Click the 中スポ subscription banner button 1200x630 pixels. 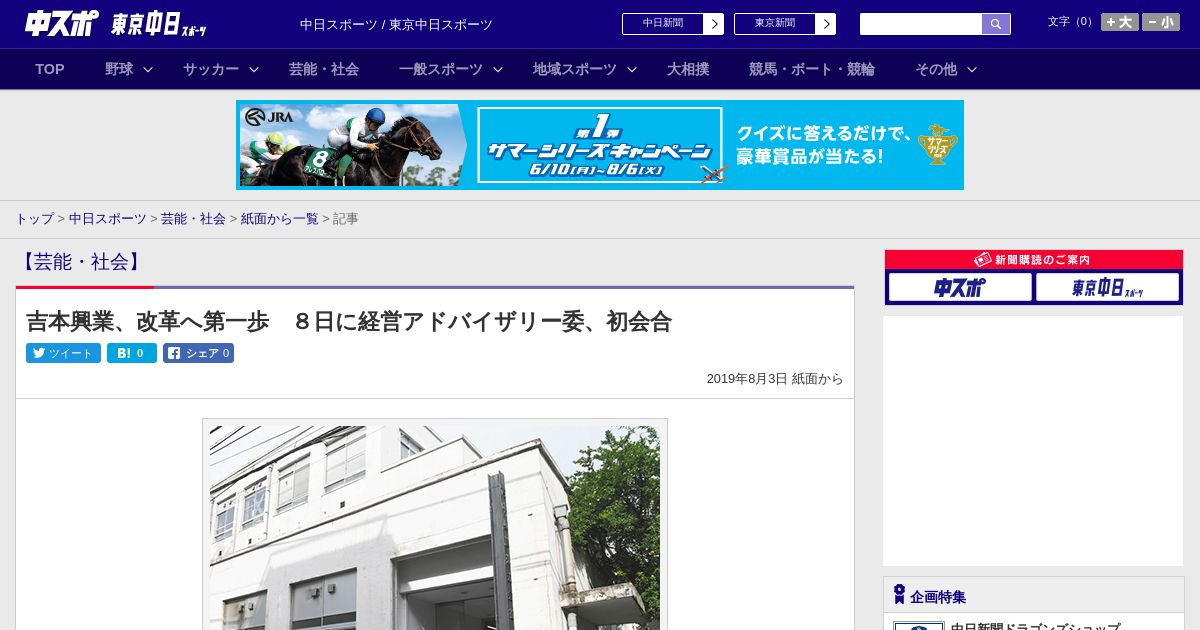tap(960, 287)
